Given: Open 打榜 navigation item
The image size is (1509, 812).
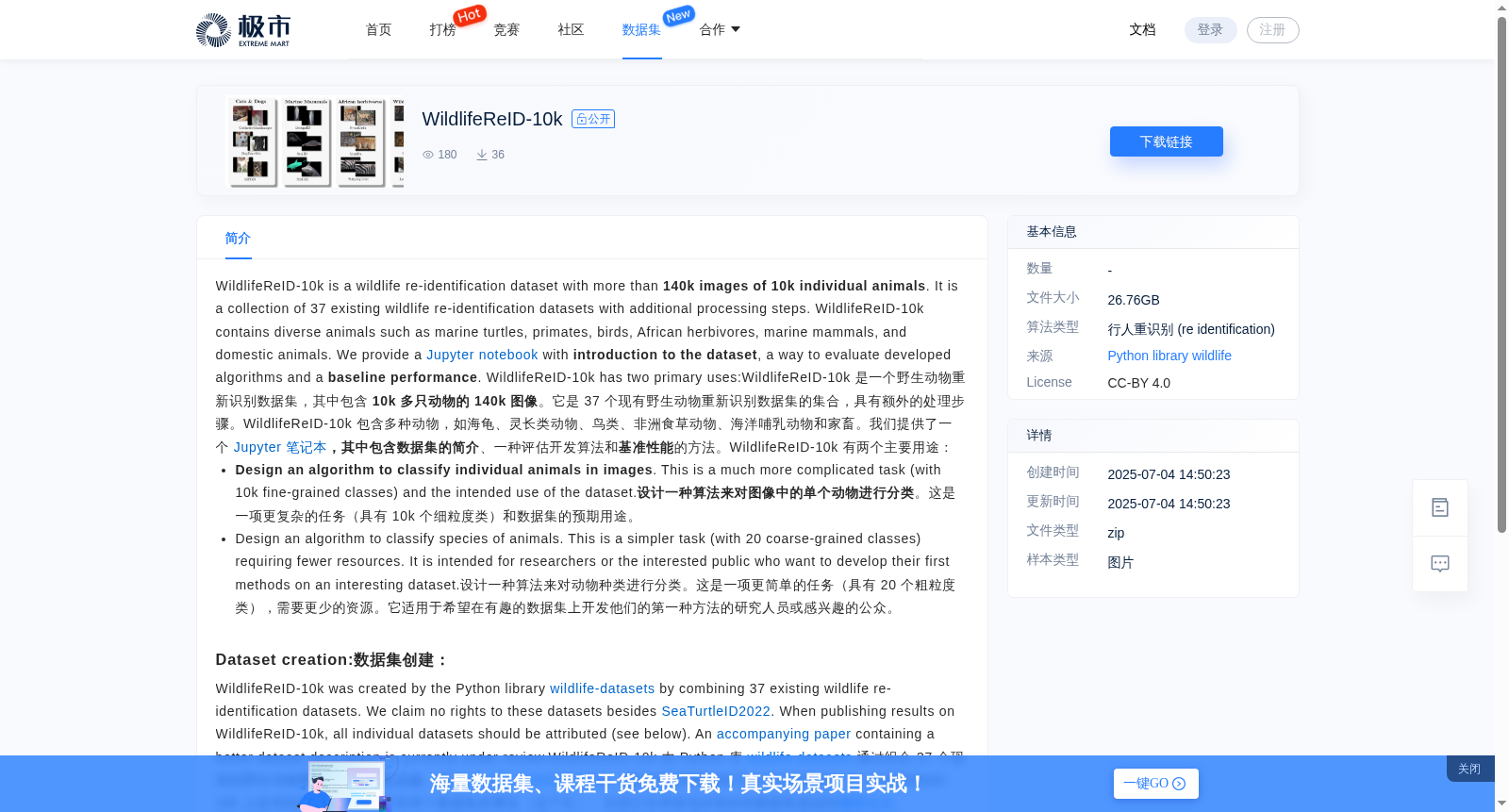Looking at the screenshot, I should pos(442,30).
